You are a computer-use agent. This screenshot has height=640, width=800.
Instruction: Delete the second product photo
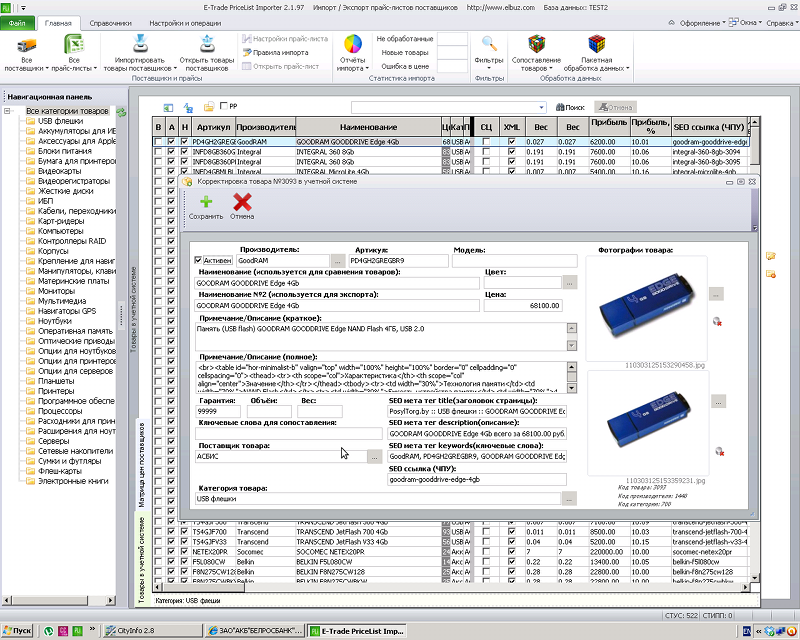click(x=719, y=452)
